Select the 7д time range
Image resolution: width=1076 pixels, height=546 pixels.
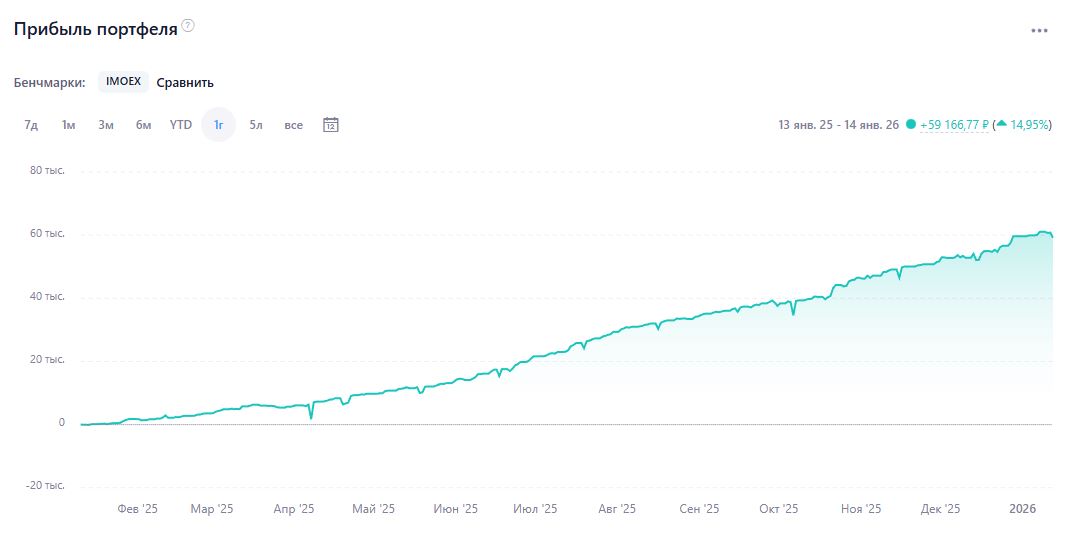(x=31, y=125)
